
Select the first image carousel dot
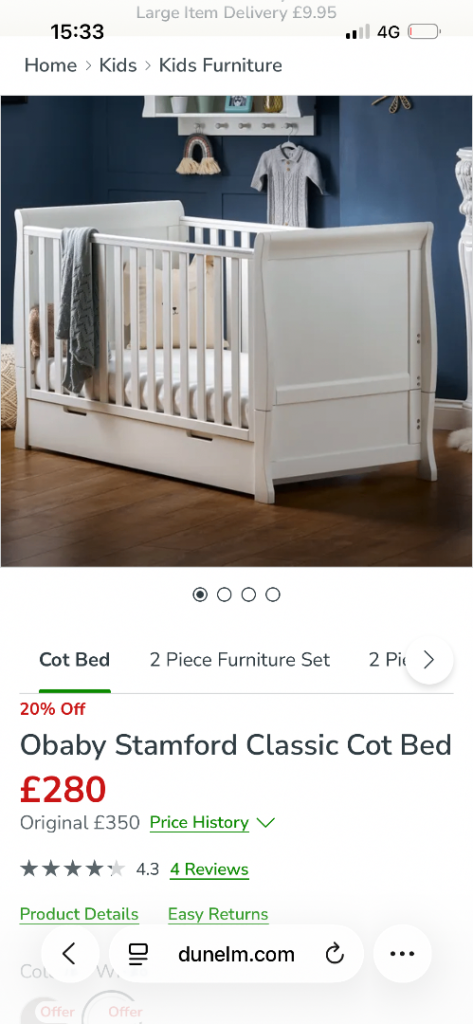click(x=200, y=594)
